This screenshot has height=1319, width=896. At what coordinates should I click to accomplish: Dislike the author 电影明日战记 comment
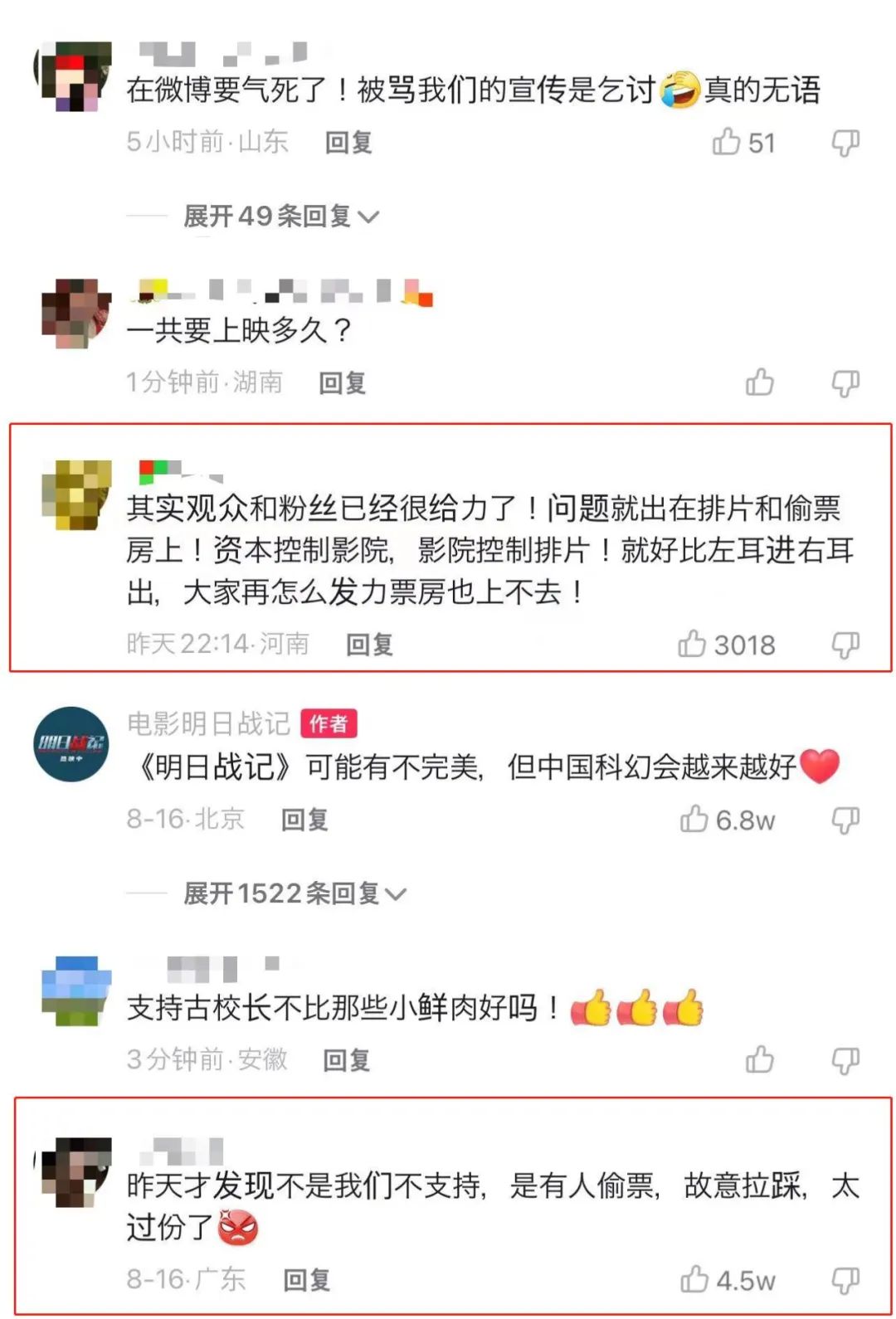click(x=845, y=820)
